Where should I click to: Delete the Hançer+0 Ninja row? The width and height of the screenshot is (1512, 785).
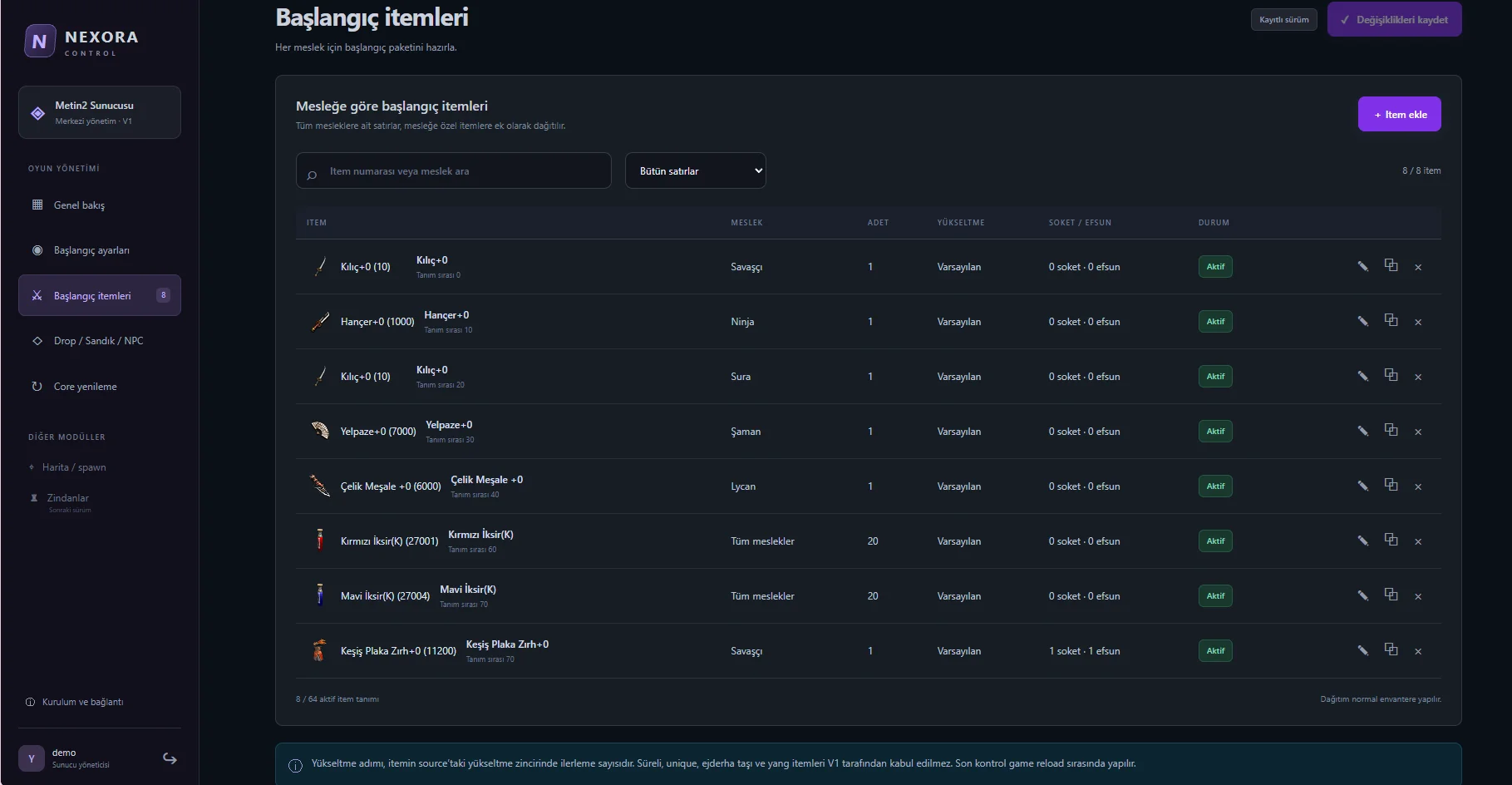pos(1418,323)
